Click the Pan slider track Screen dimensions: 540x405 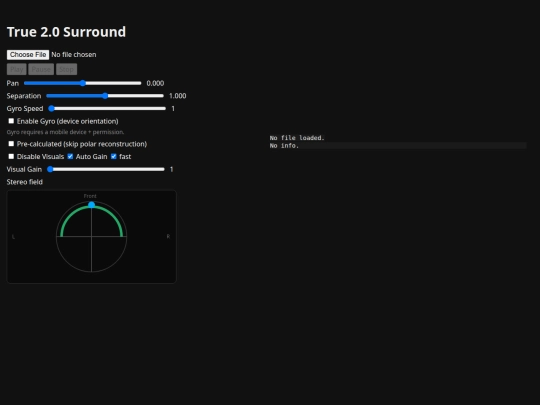83,83
